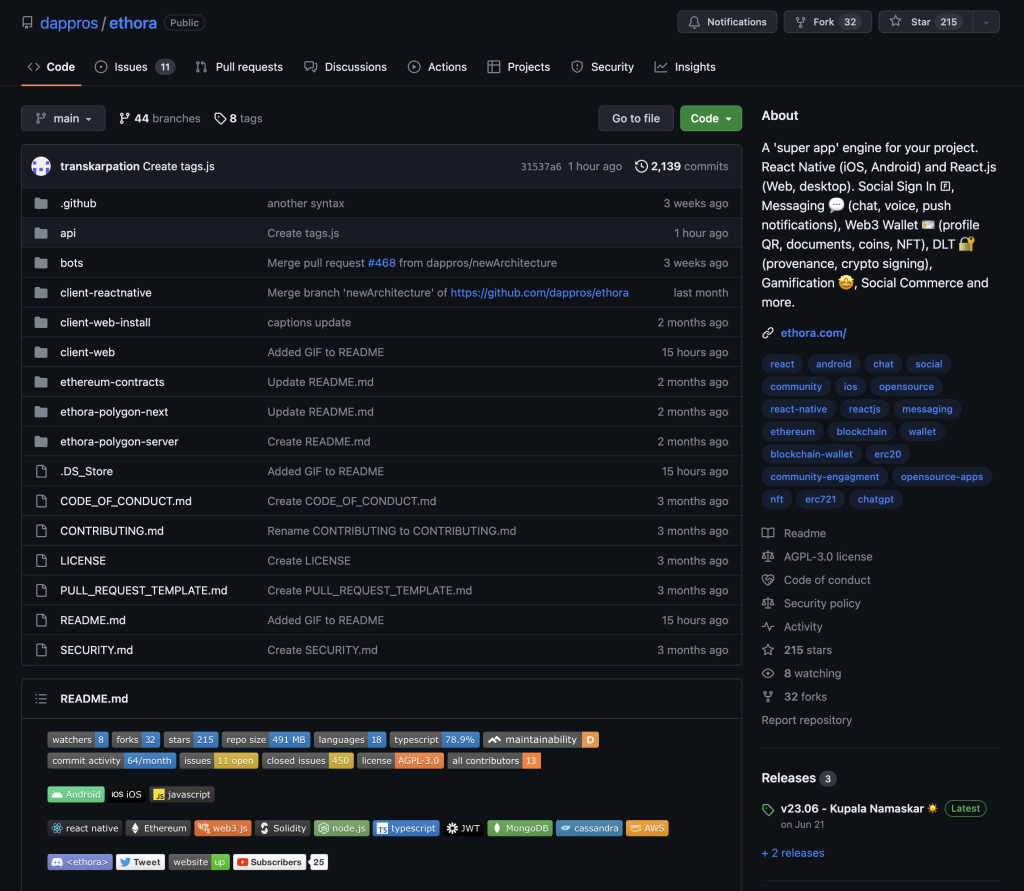This screenshot has height=891, width=1024.
Task: Open the Issues tab
Action: [x=135, y=67]
